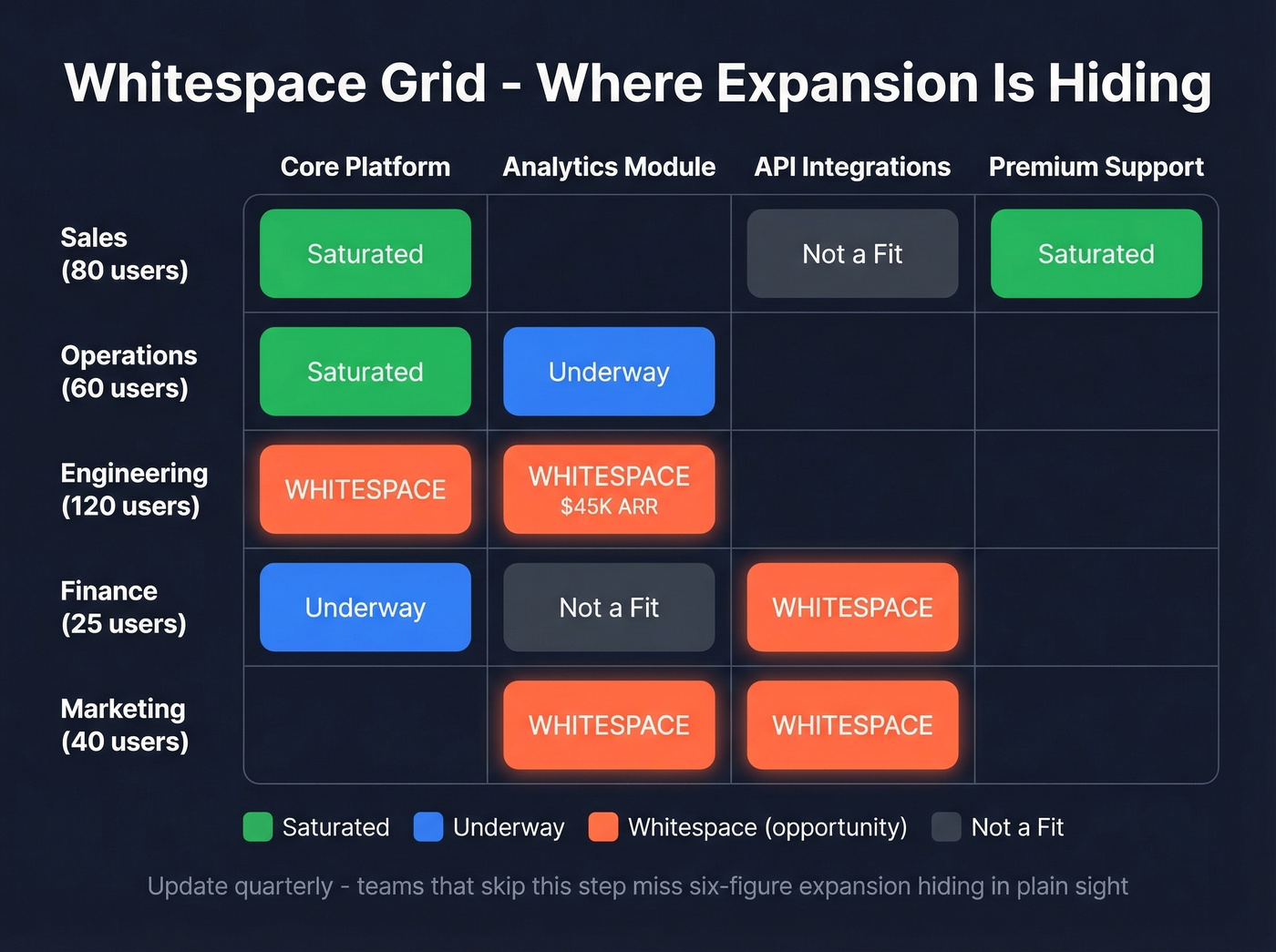Select the Underway cell for Operations Analytics Module
The image size is (1276, 952).
(x=608, y=372)
